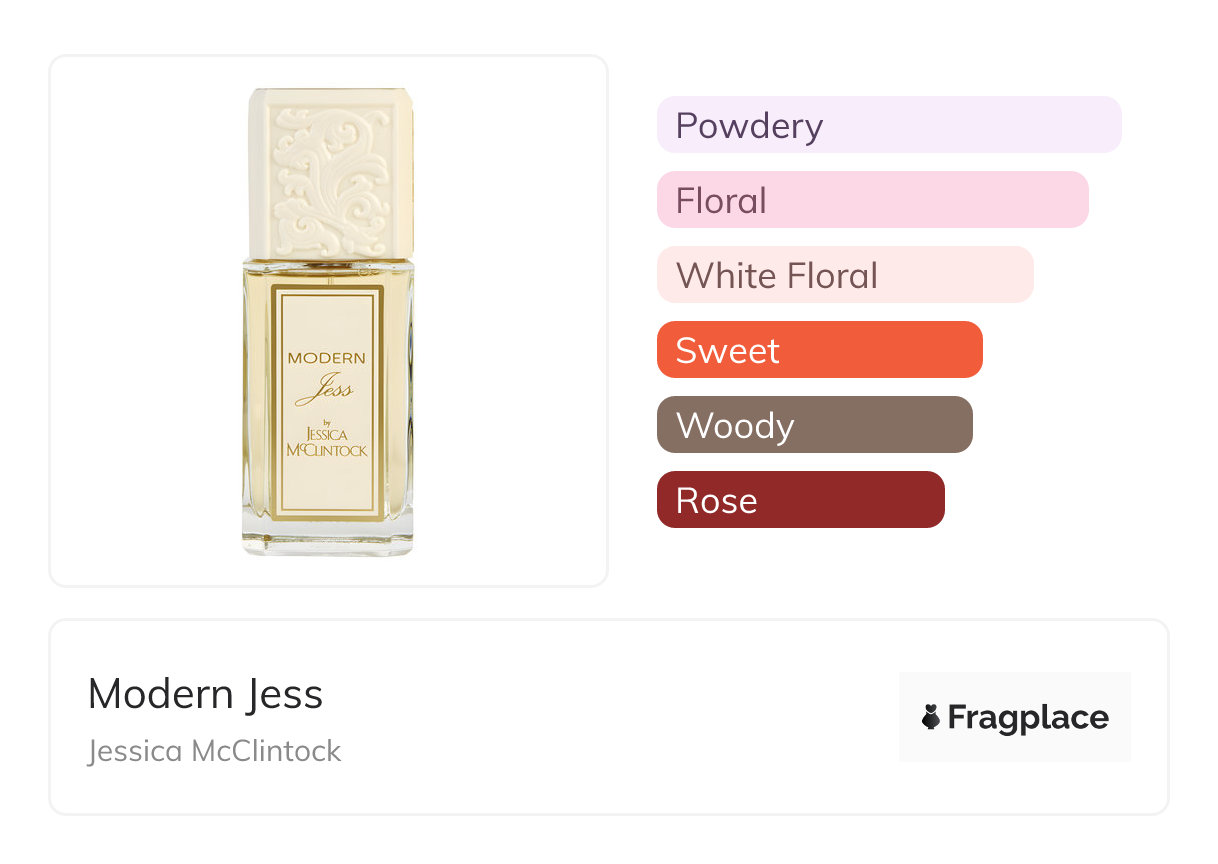Click the Modern Jess title text
Image resolution: width=1218 pixels, height=864 pixels.
(x=206, y=694)
